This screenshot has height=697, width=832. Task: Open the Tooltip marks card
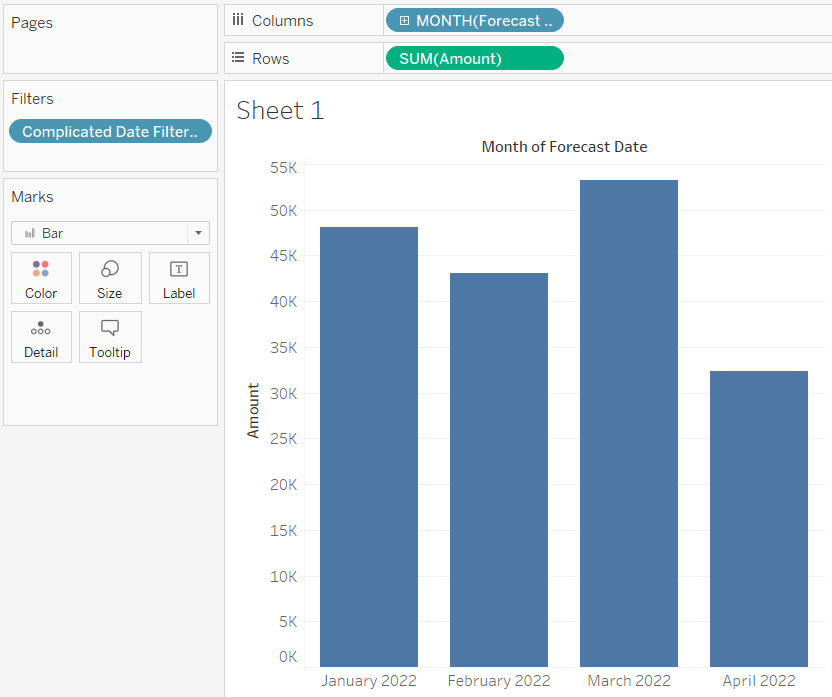click(x=110, y=337)
